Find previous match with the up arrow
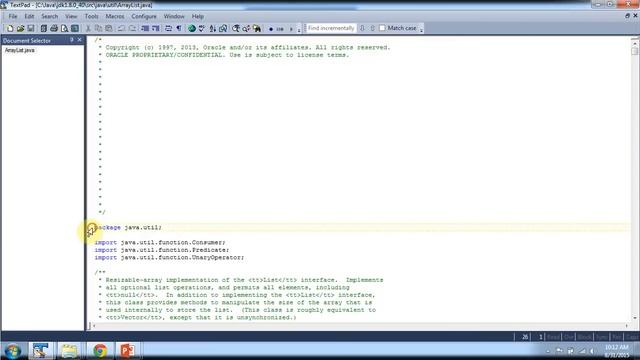This screenshot has width=640, height=360. [x=372, y=28]
